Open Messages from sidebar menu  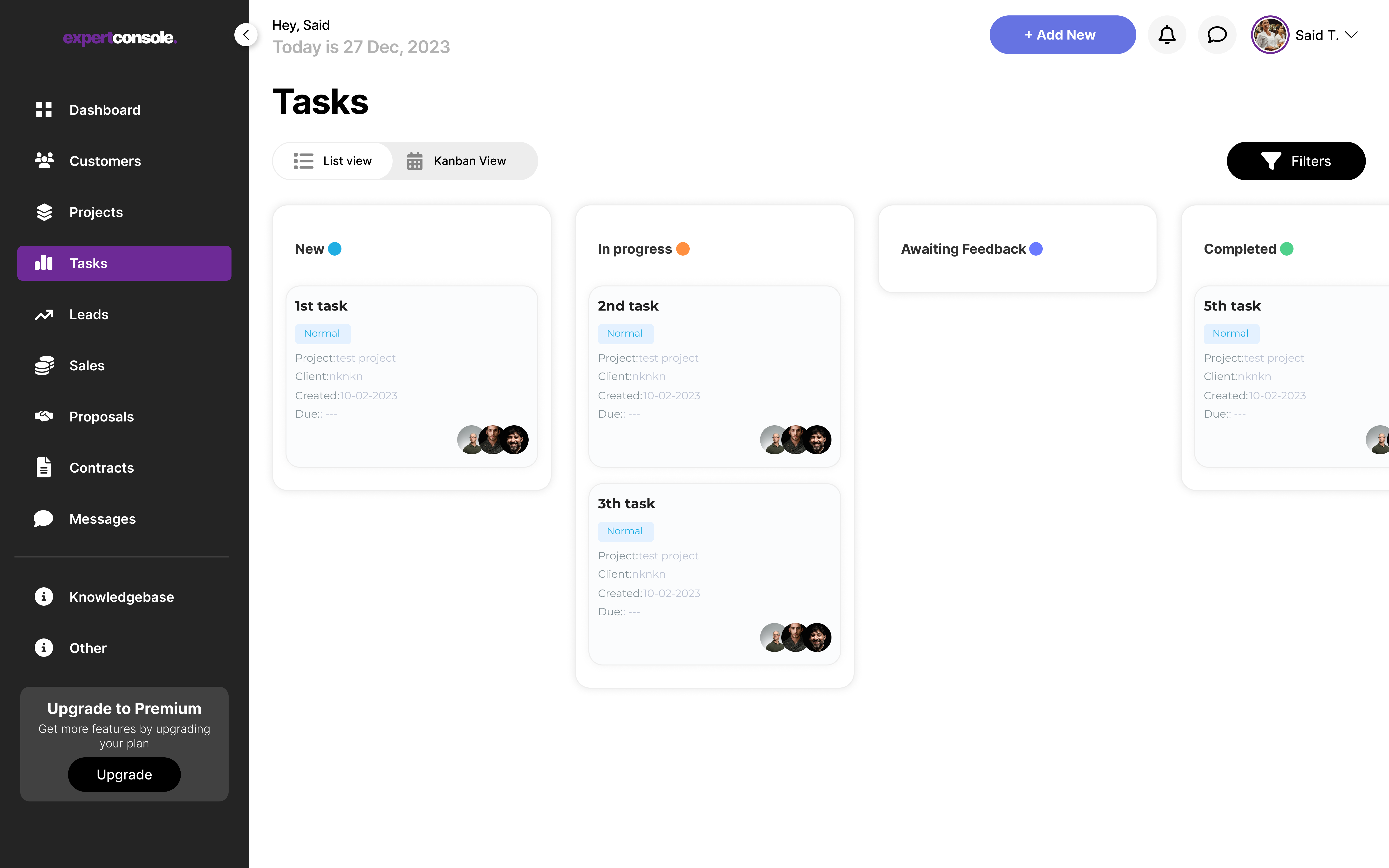pos(102,518)
